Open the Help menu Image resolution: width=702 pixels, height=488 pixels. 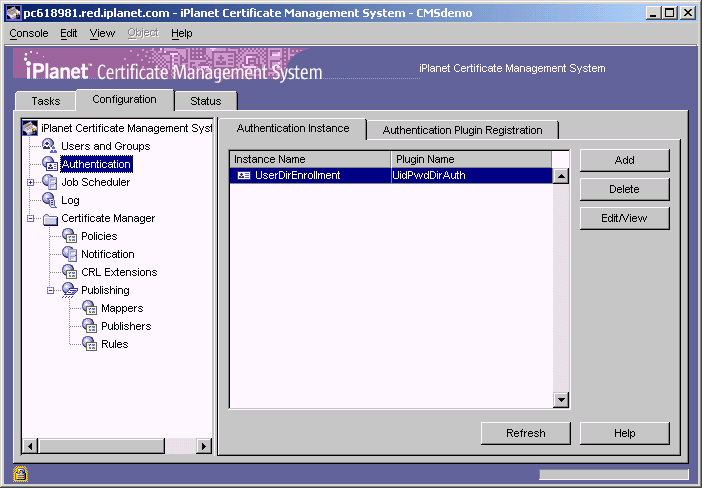click(181, 34)
